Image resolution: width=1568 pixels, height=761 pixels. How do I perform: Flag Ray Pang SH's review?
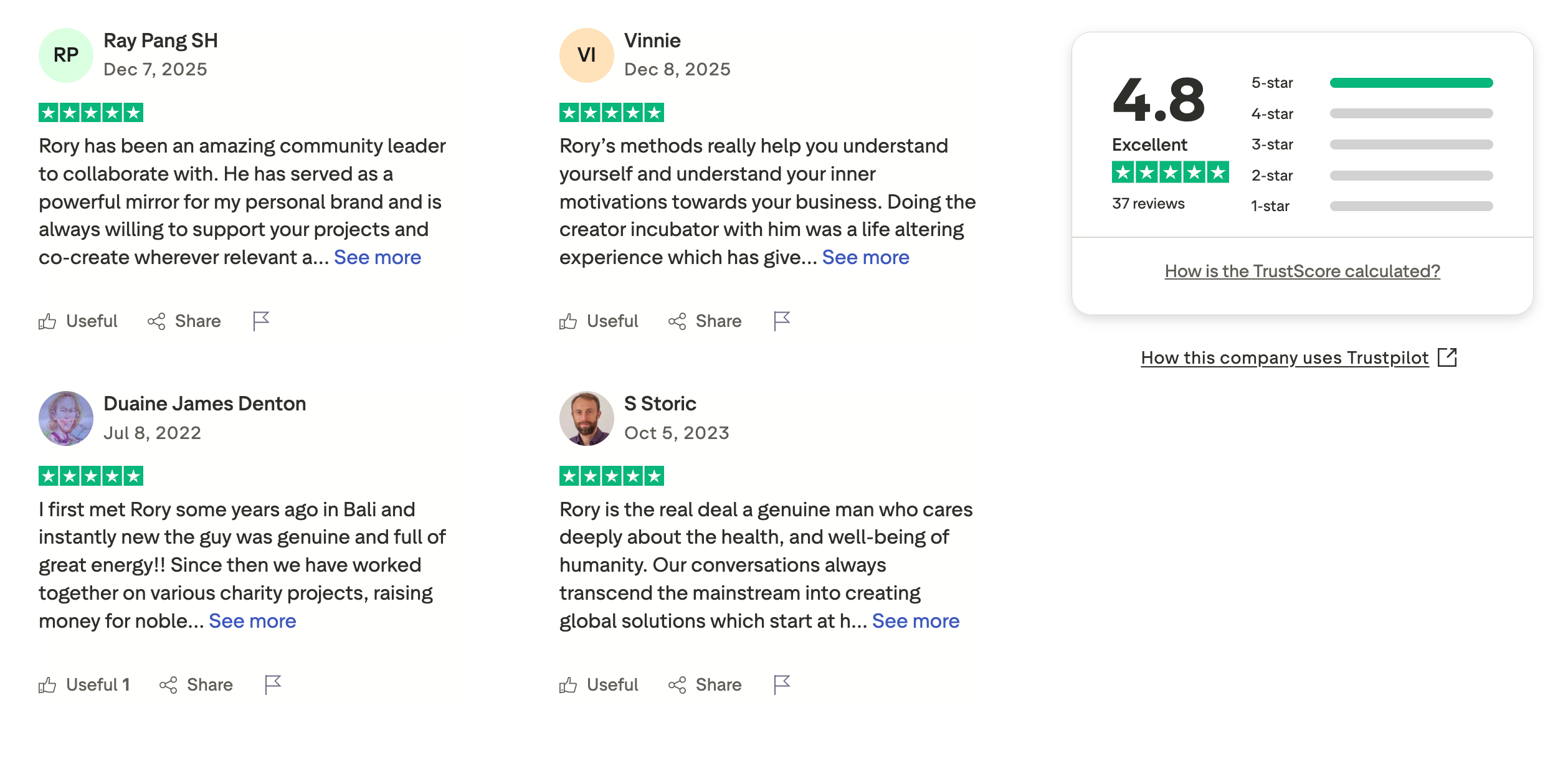pyautogui.click(x=261, y=321)
